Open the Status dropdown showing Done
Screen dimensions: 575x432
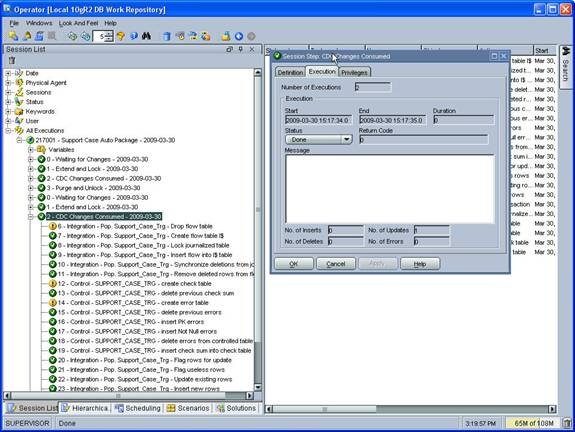click(318, 139)
